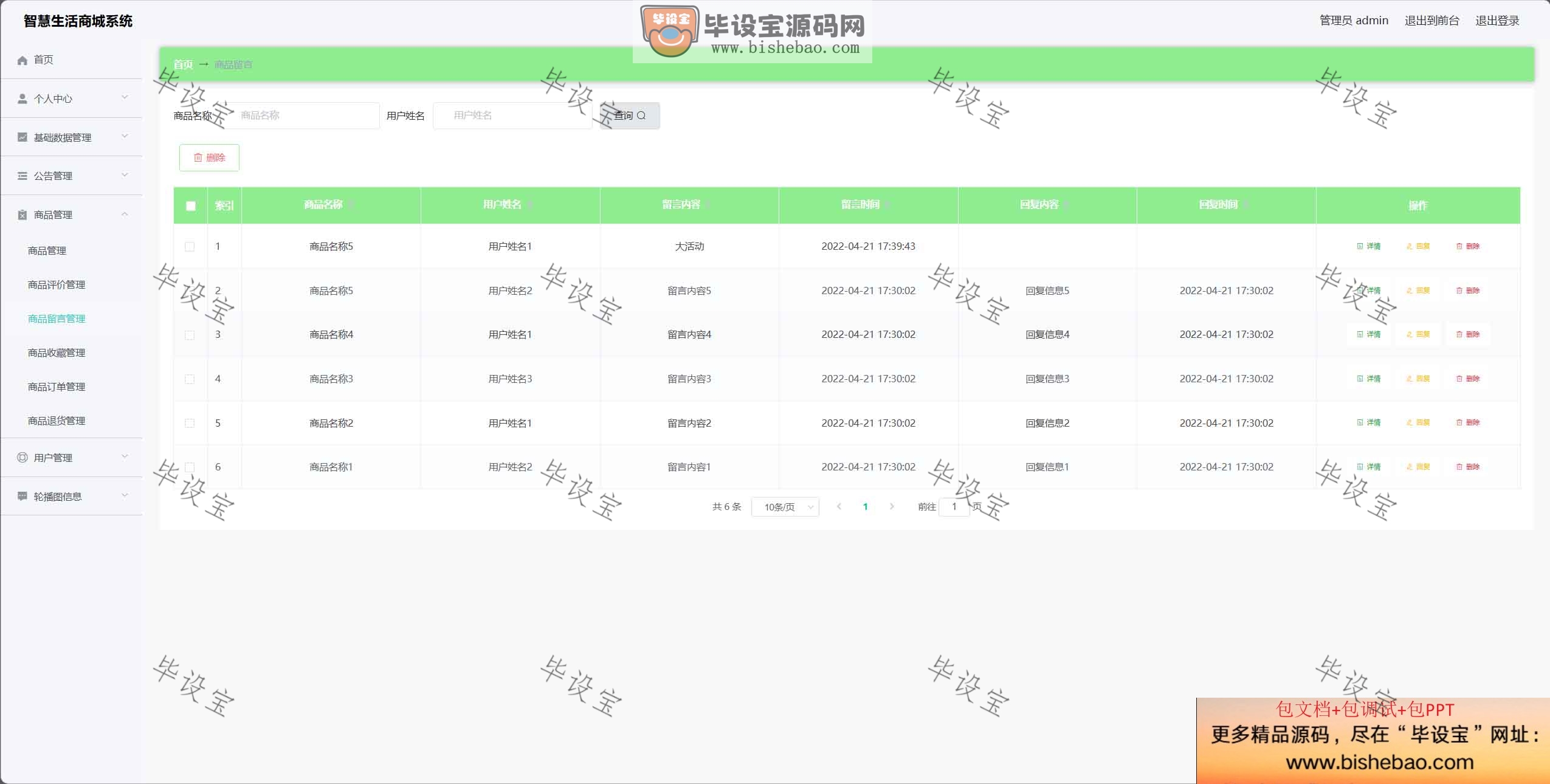View 详情 for the 大活动 message row
The image size is (1550, 784).
click(1369, 246)
